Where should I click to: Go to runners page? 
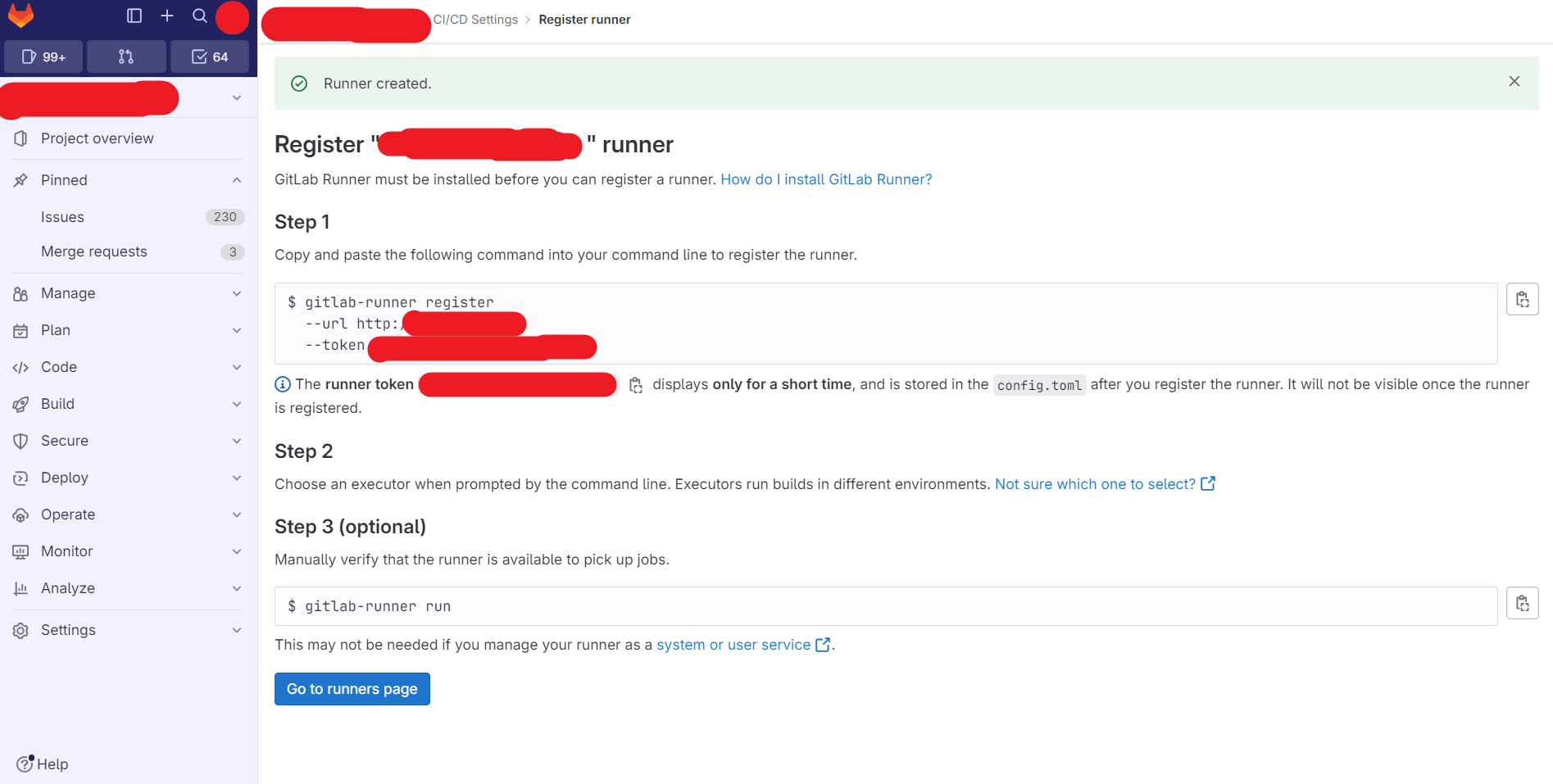[352, 689]
